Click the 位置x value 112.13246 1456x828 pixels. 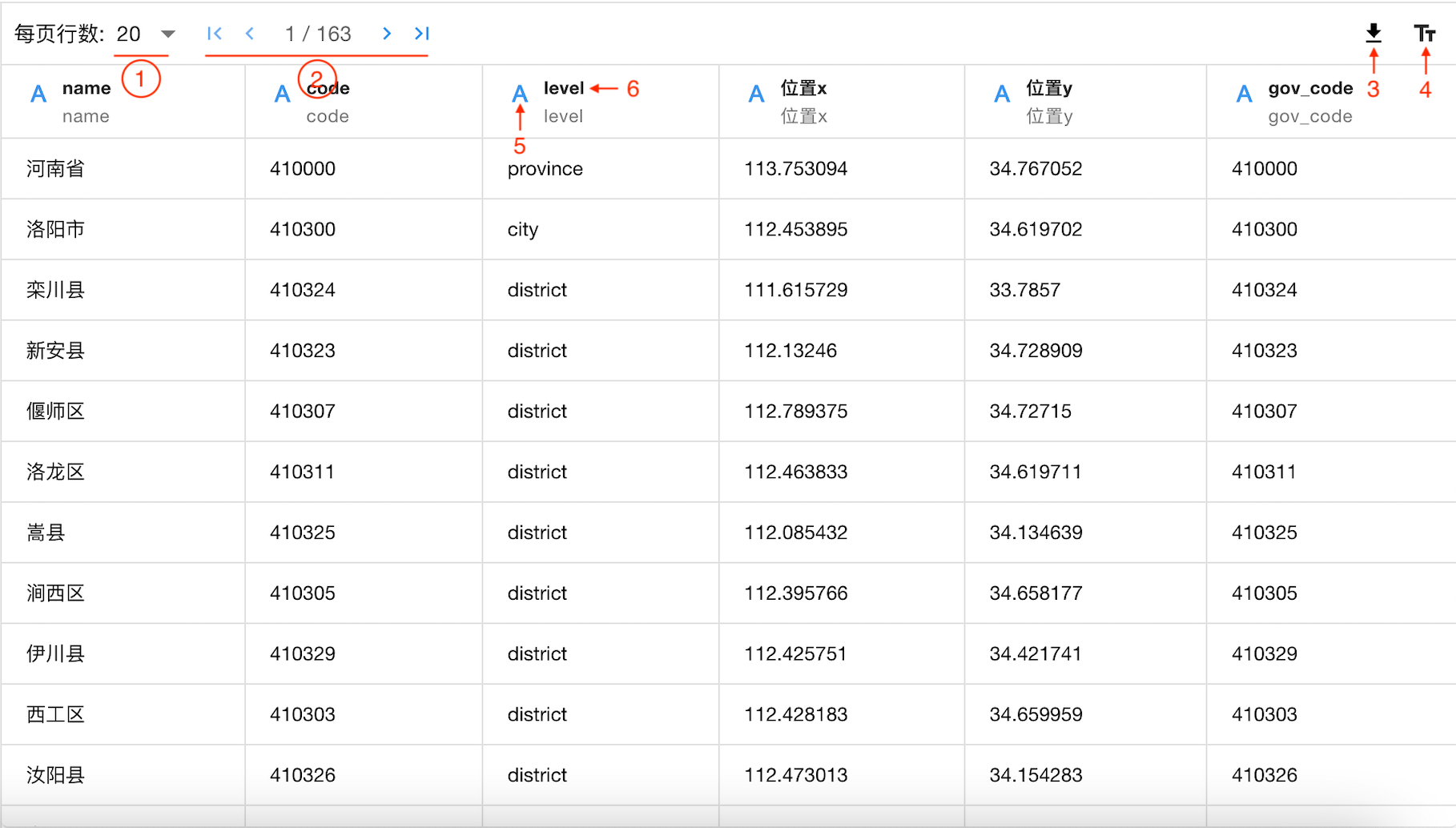click(790, 351)
